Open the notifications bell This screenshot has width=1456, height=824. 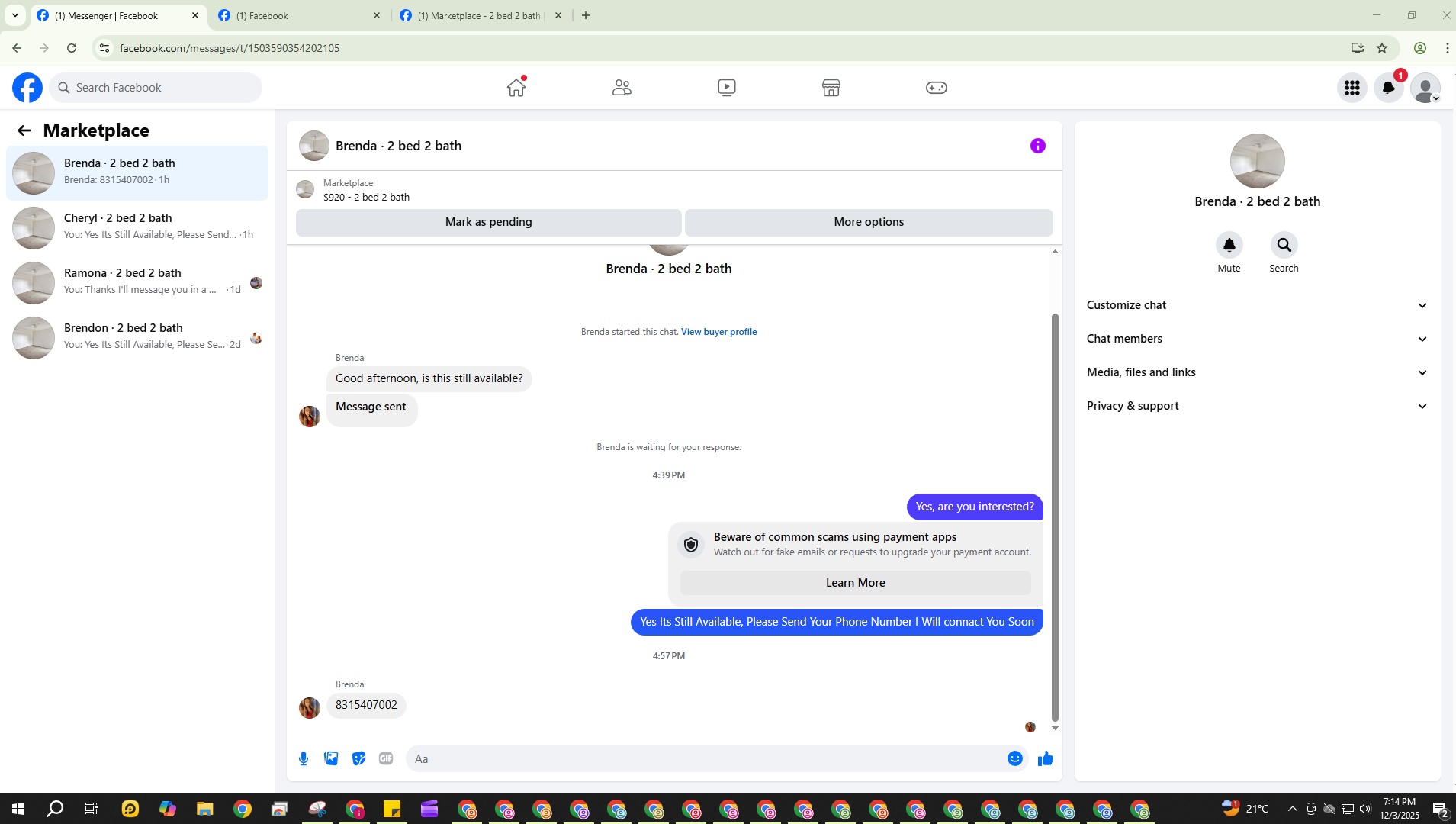[1389, 88]
